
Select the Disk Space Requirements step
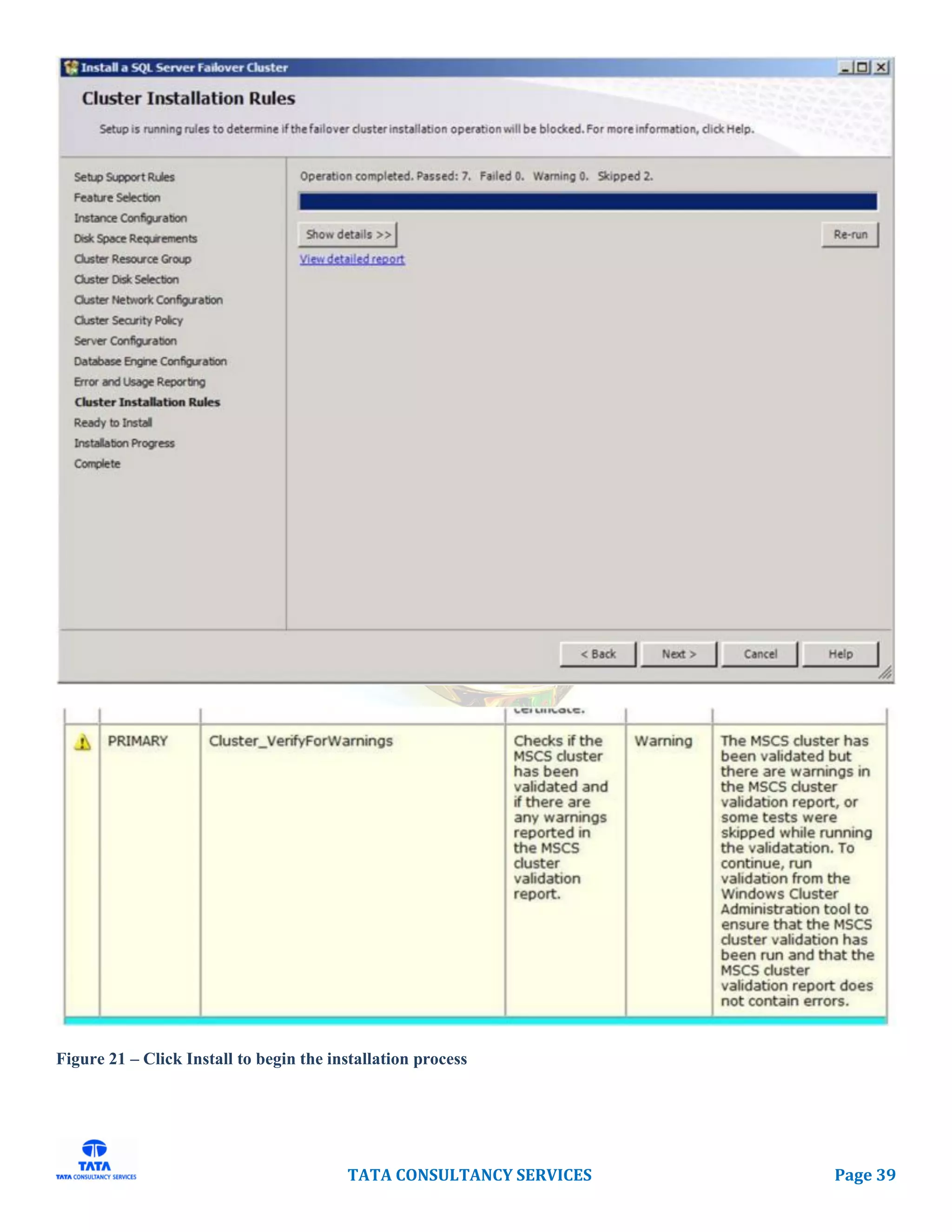point(135,238)
